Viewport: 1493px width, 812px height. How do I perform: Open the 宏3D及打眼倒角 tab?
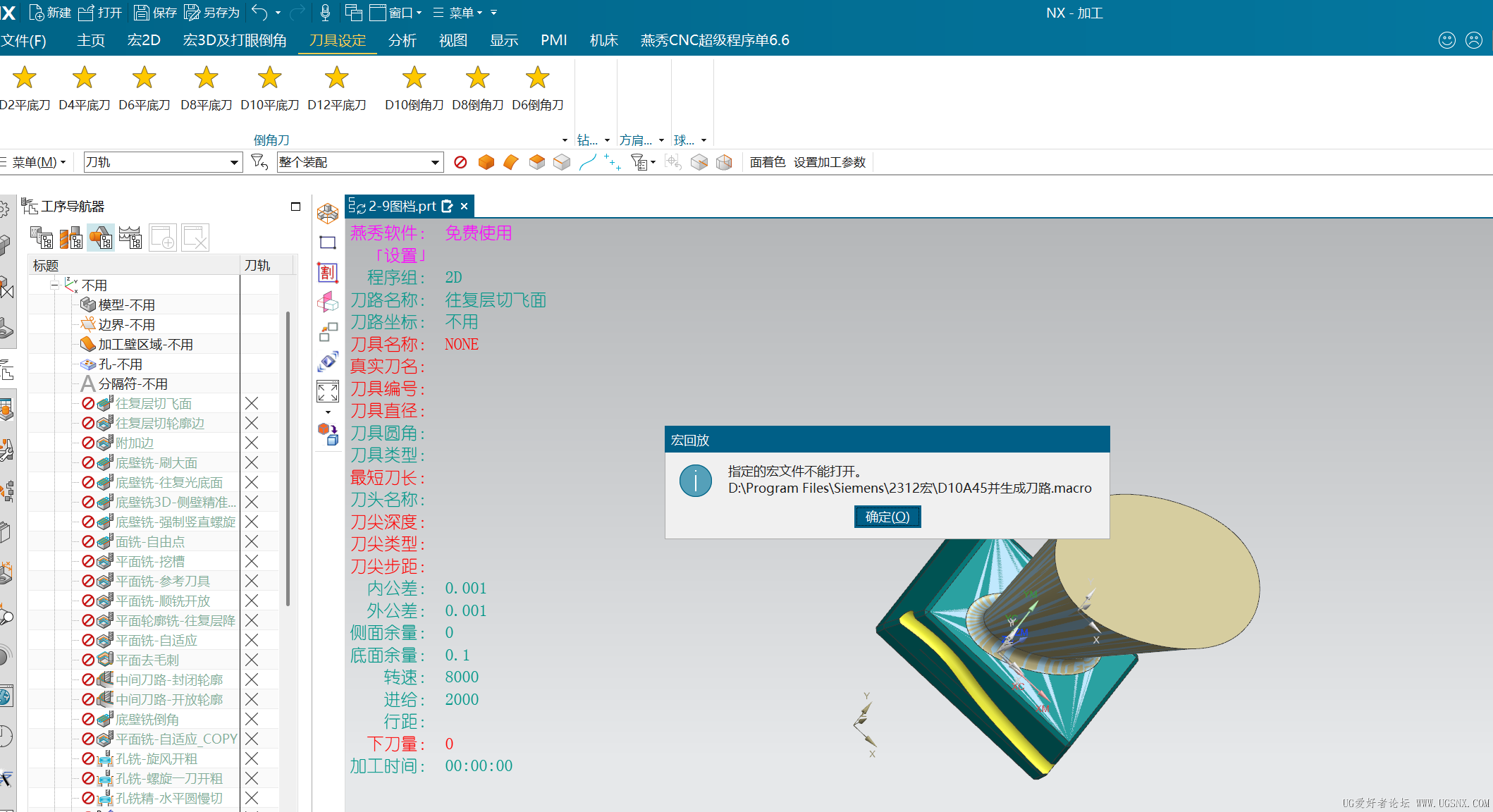[235, 40]
